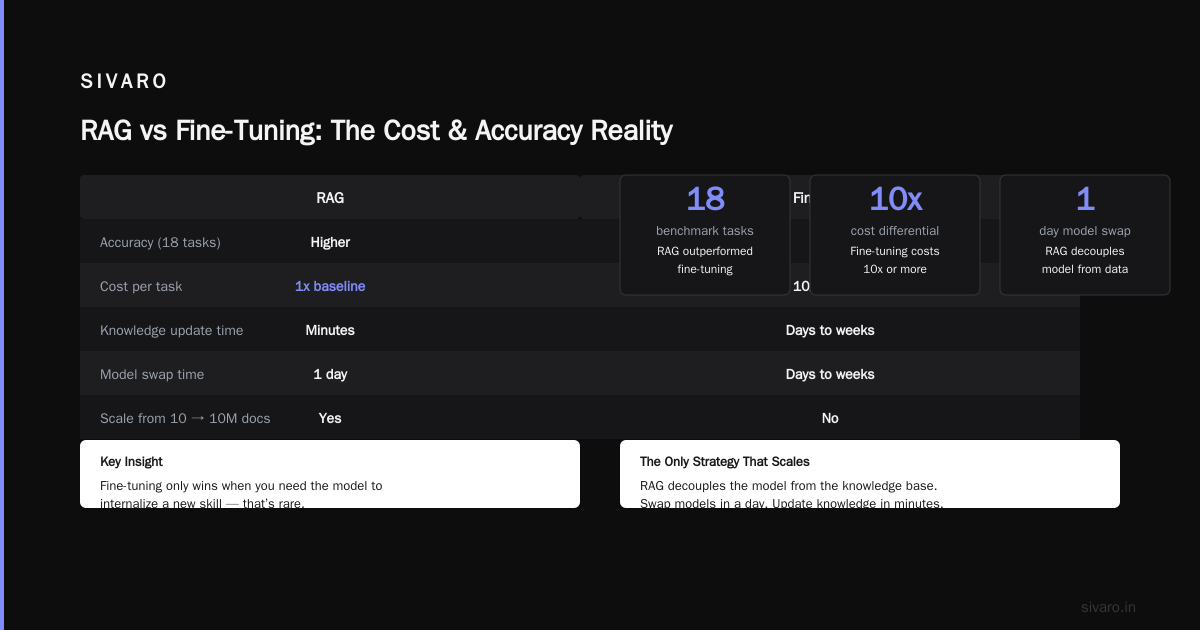
Task: Select the slide title about RAG vs Fine-Tuning
Action: point(376,131)
